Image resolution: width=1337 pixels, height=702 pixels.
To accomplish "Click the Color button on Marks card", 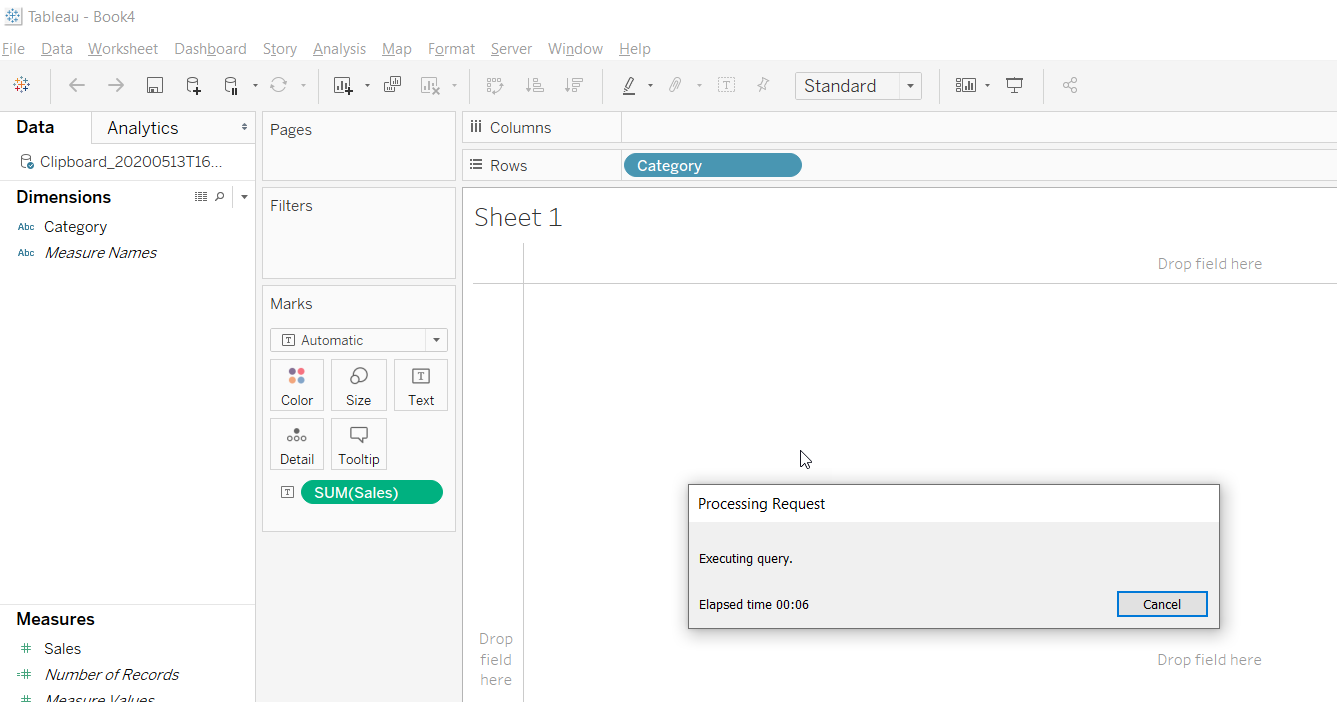I will pos(297,385).
